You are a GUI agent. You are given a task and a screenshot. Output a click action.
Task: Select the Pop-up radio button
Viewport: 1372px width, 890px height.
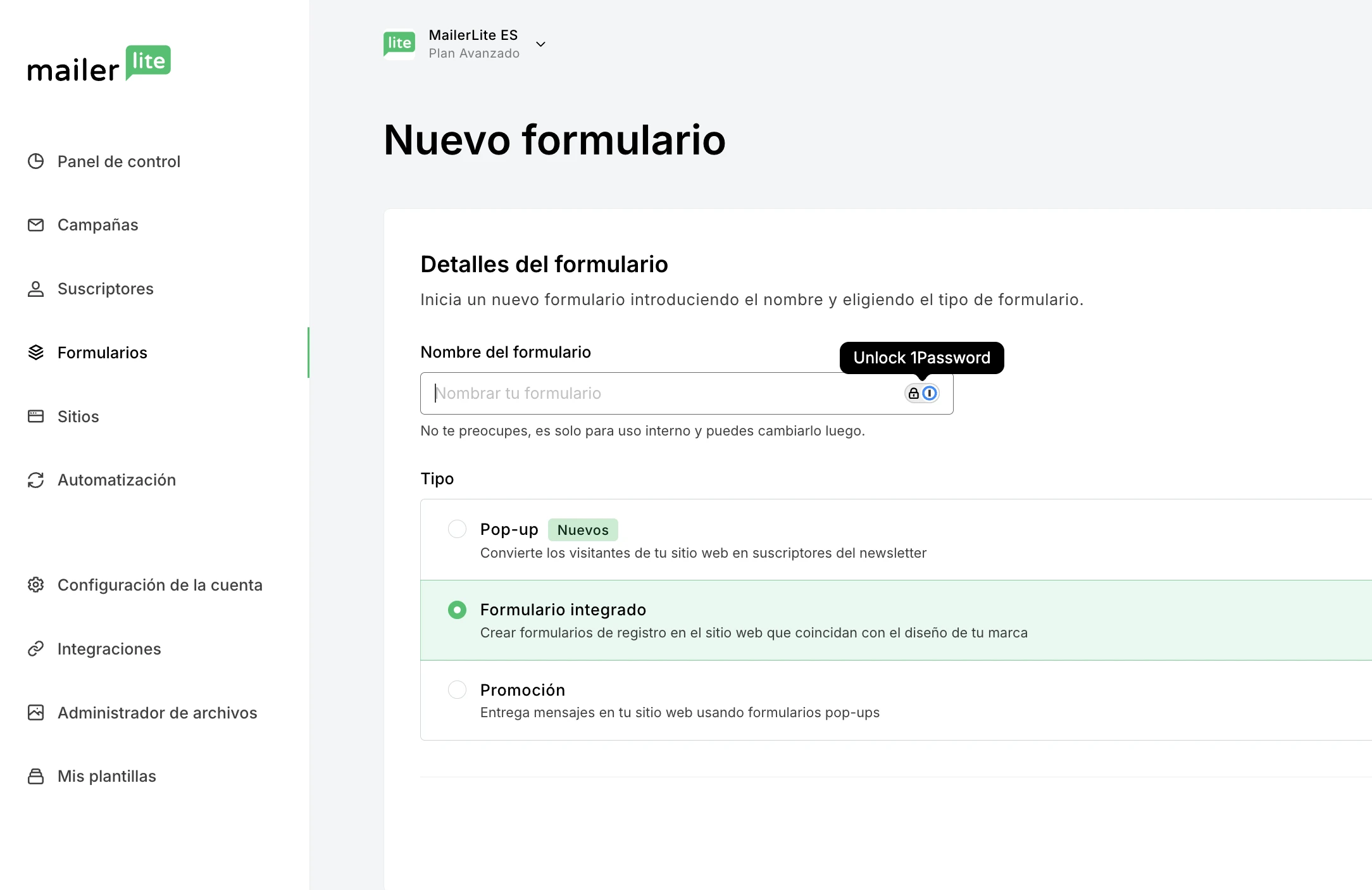point(457,529)
